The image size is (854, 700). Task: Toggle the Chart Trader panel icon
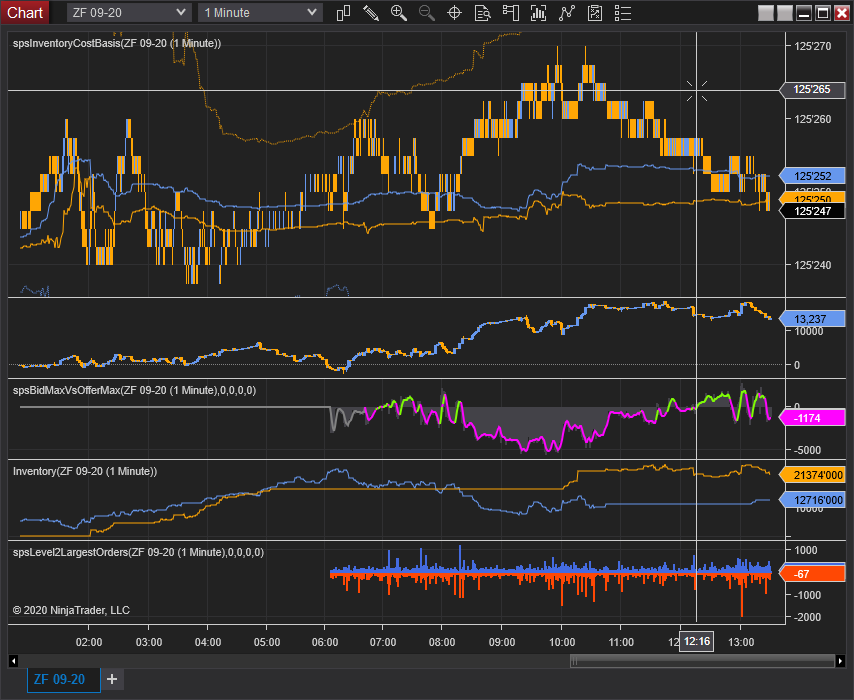[x=510, y=13]
